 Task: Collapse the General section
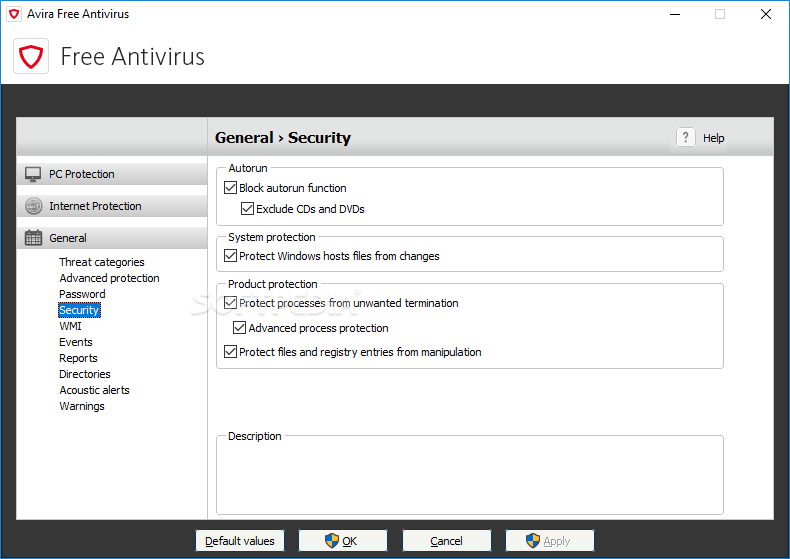tap(112, 238)
